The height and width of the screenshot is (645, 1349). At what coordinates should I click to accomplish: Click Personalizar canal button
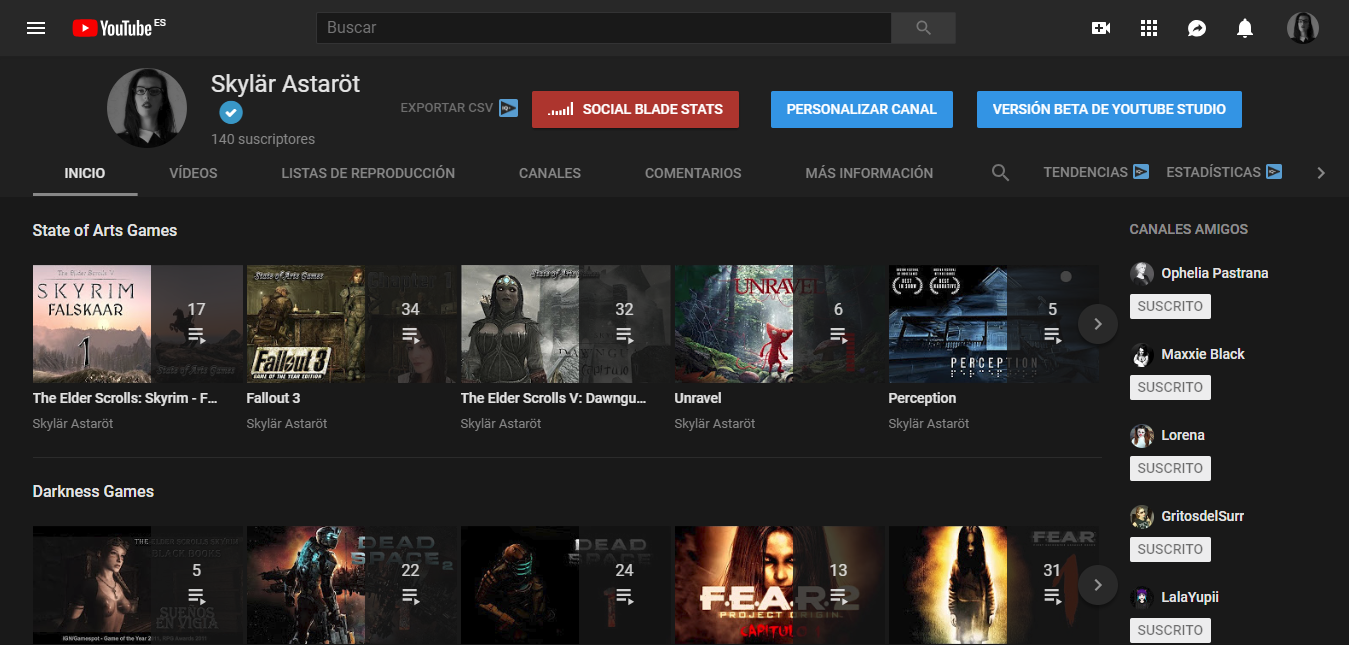[x=862, y=109]
